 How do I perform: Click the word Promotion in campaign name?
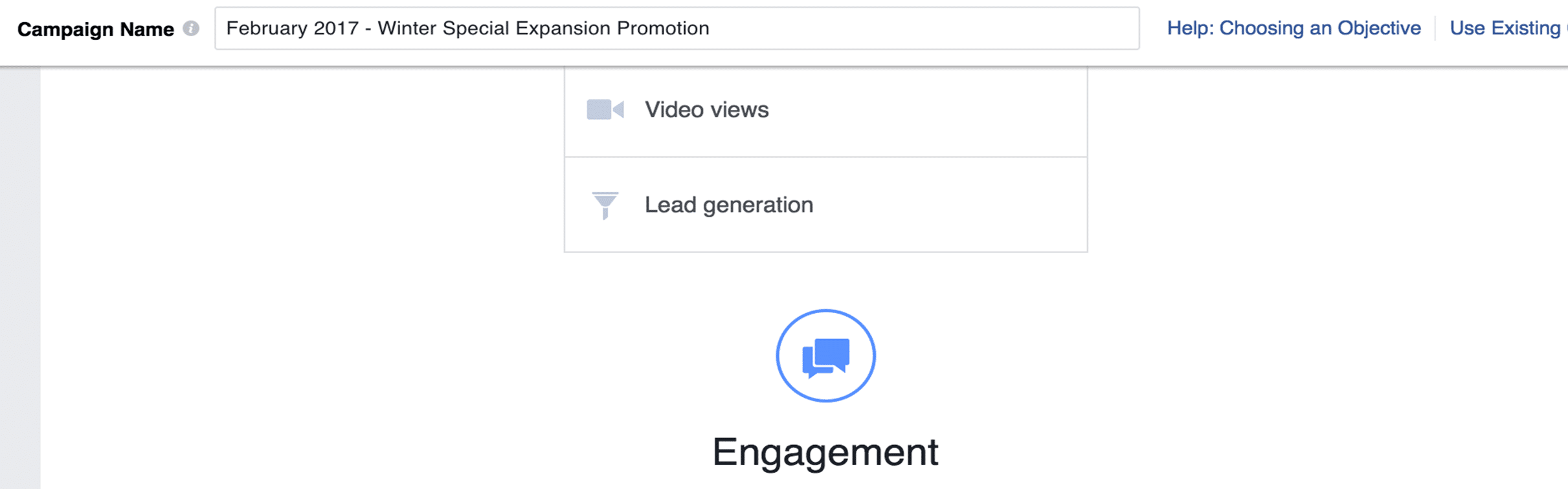point(663,28)
